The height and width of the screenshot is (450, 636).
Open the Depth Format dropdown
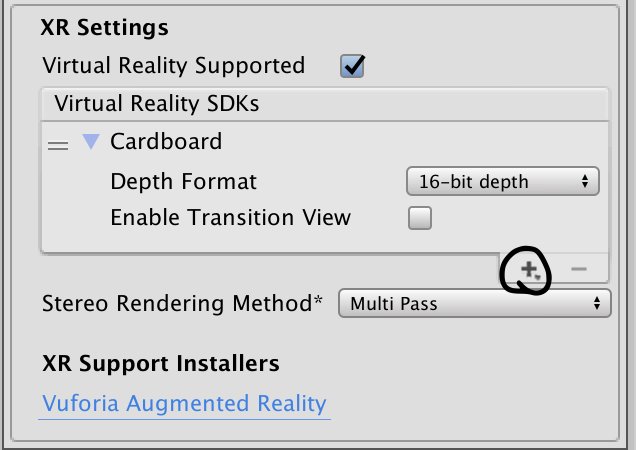coord(502,182)
